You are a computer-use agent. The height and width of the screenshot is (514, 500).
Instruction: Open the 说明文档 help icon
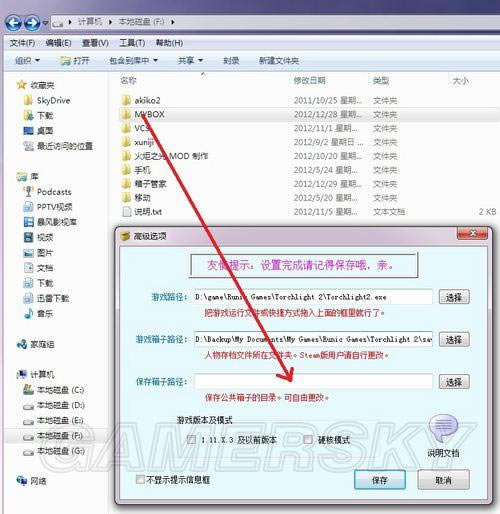[x=443, y=428]
